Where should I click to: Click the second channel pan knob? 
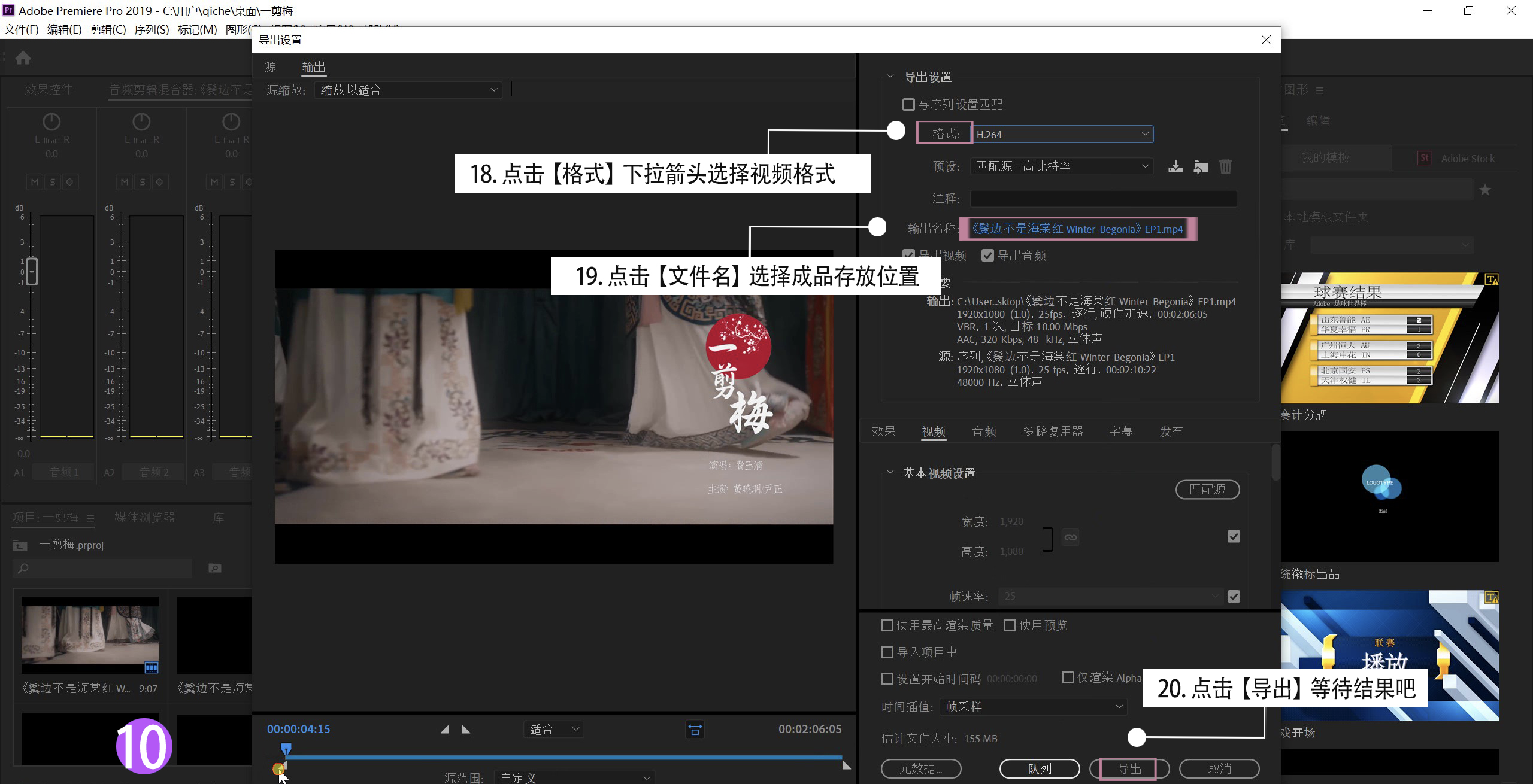point(141,121)
